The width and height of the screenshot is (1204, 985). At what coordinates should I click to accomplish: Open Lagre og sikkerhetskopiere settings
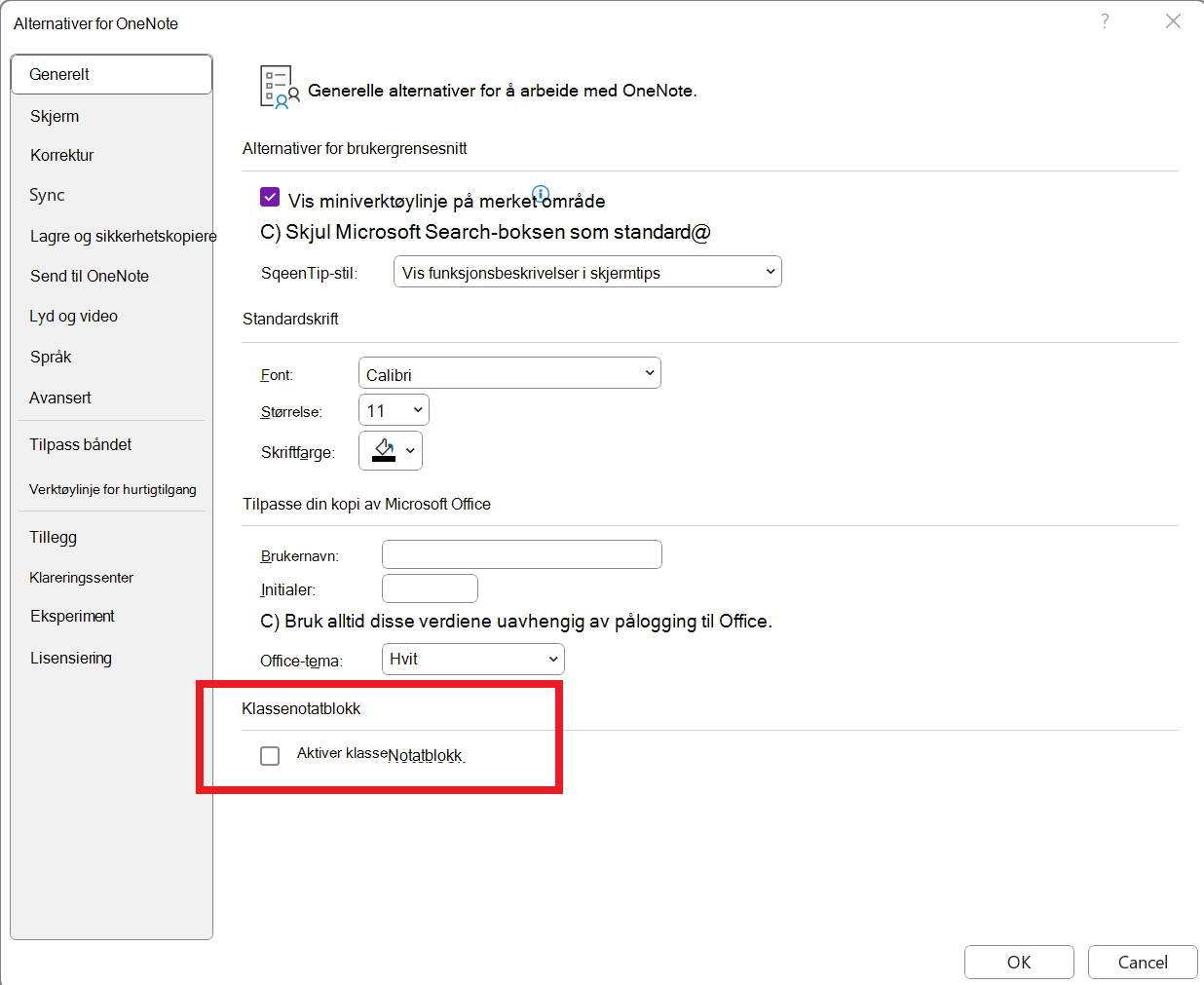(123, 236)
